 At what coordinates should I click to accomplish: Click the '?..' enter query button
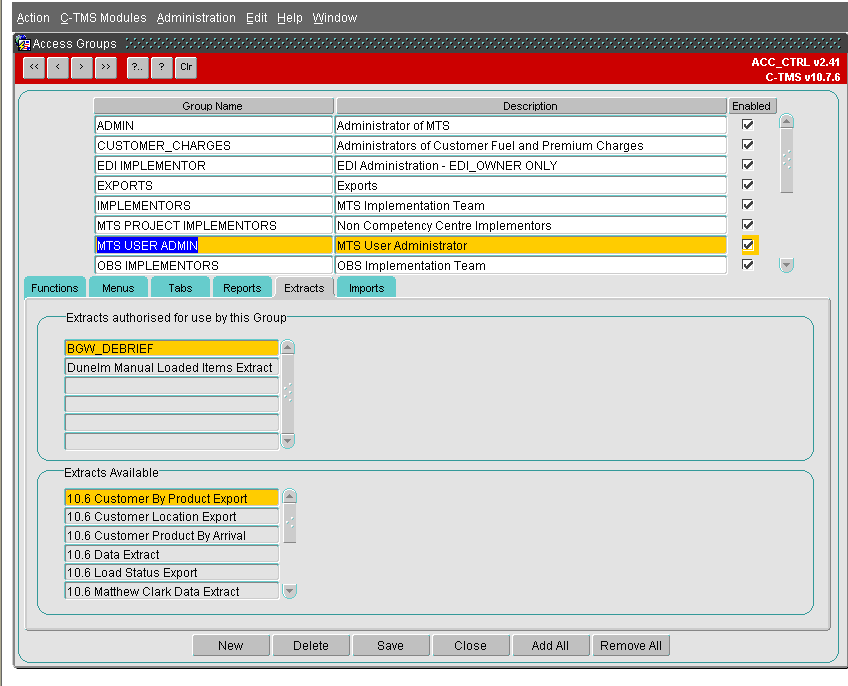click(x=137, y=68)
